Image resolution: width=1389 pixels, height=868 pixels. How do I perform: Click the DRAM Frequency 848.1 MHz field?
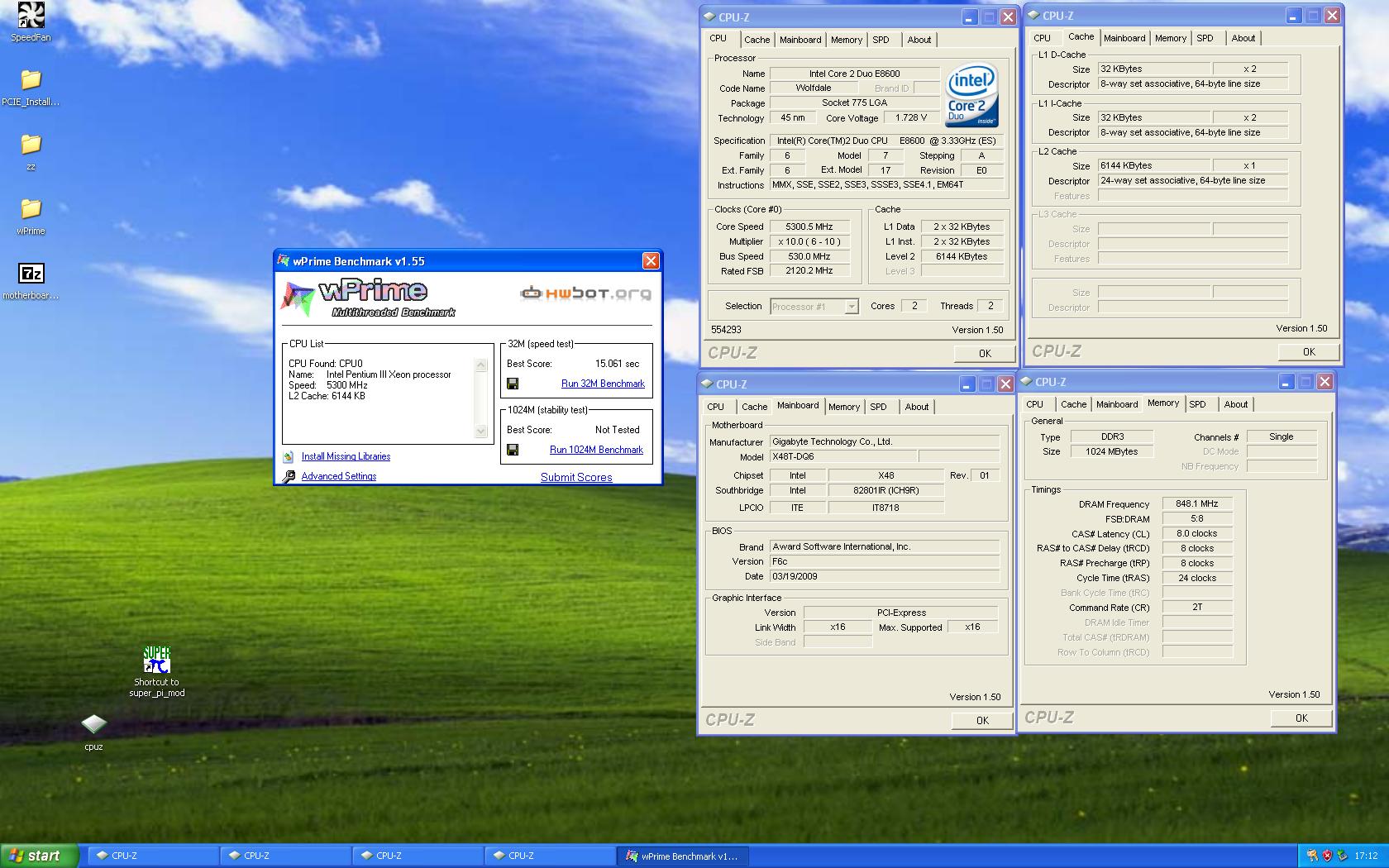click(x=1197, y=503)
